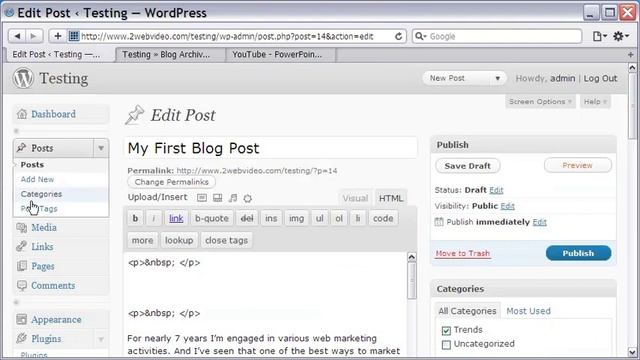Image resolution: width=640 pixels, height=360 pixels.
Task: Click the img quicktag button
Action: click(x=296, y=218)
